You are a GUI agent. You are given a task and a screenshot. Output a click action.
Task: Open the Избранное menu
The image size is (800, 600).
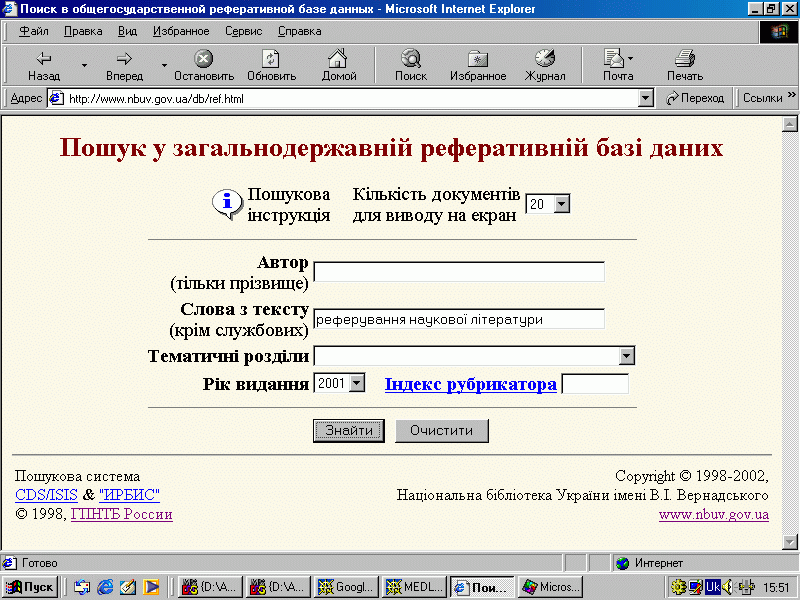coord(181,32)
